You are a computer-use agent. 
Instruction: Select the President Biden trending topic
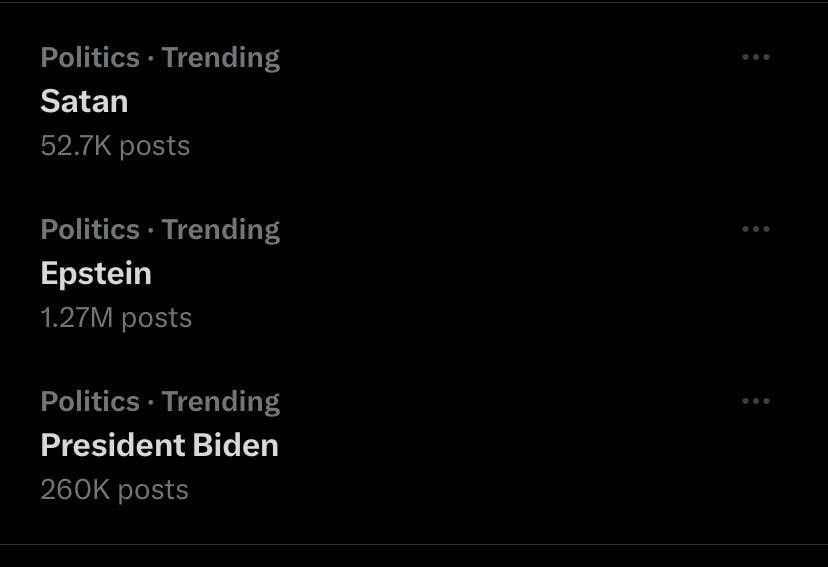coord(159,445)
